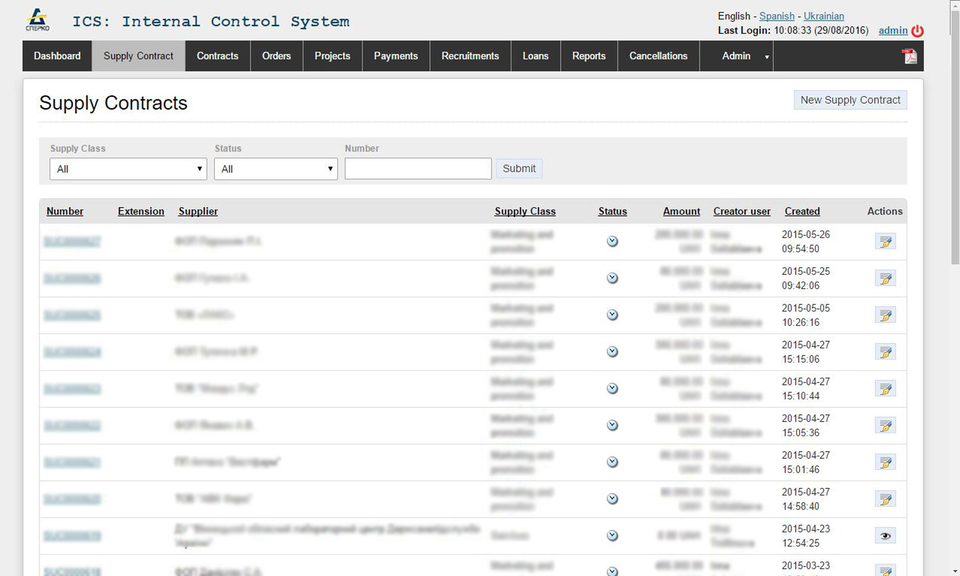The image size is (960, 576).
Task: Click the edit icon on the 2015-04-27 15:01:46 row
Action: [885, 462]
